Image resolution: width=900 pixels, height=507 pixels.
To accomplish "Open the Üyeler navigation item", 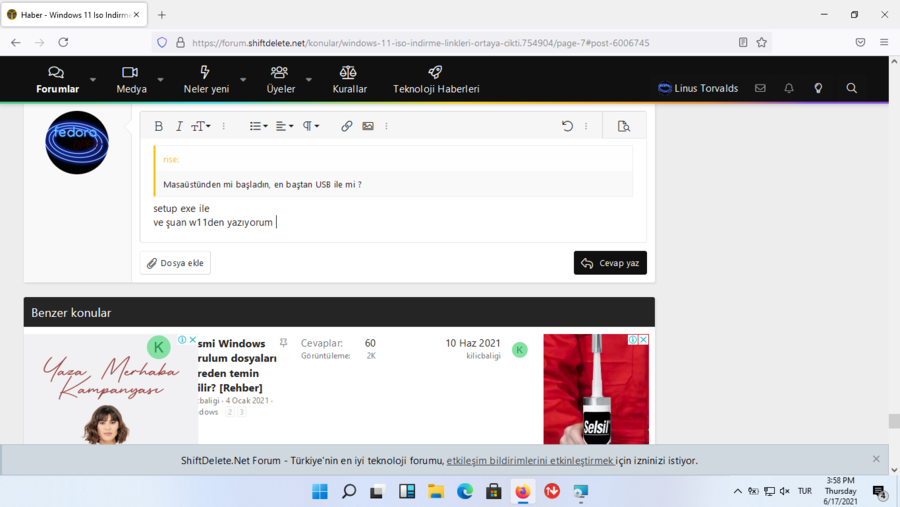I will pos(281,80).
